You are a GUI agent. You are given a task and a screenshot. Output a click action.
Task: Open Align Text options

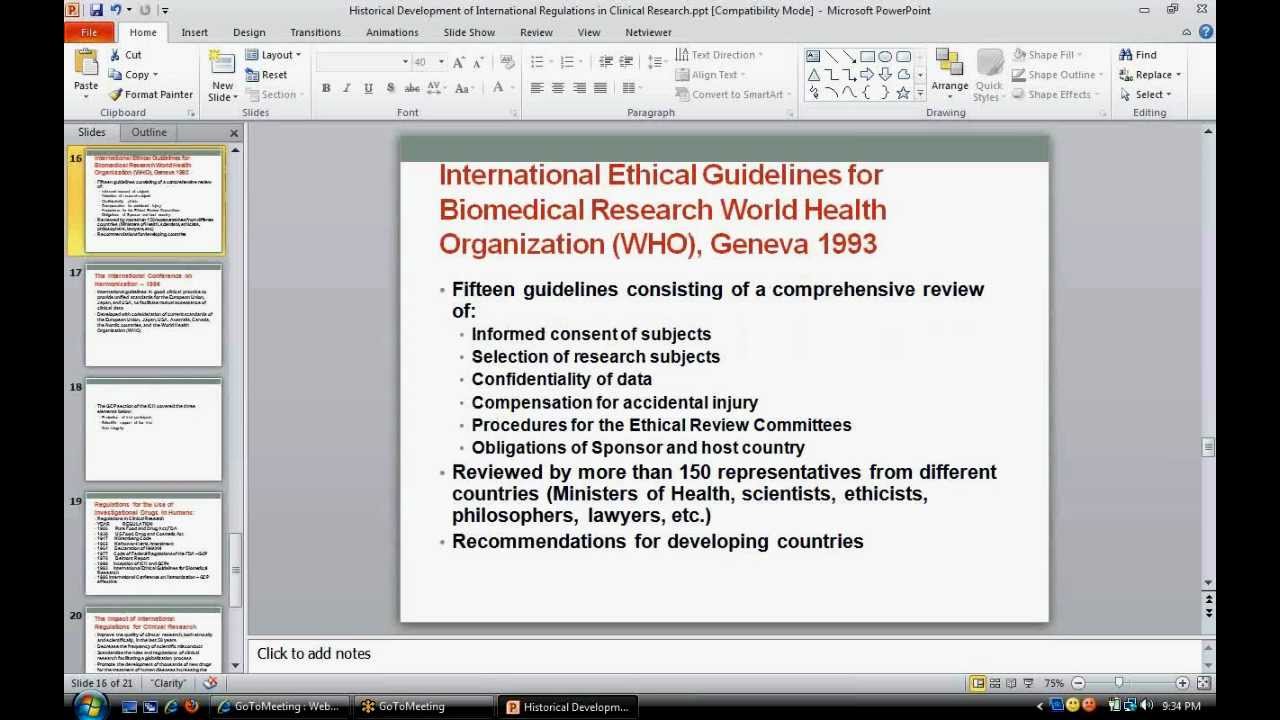click(711, 75)
